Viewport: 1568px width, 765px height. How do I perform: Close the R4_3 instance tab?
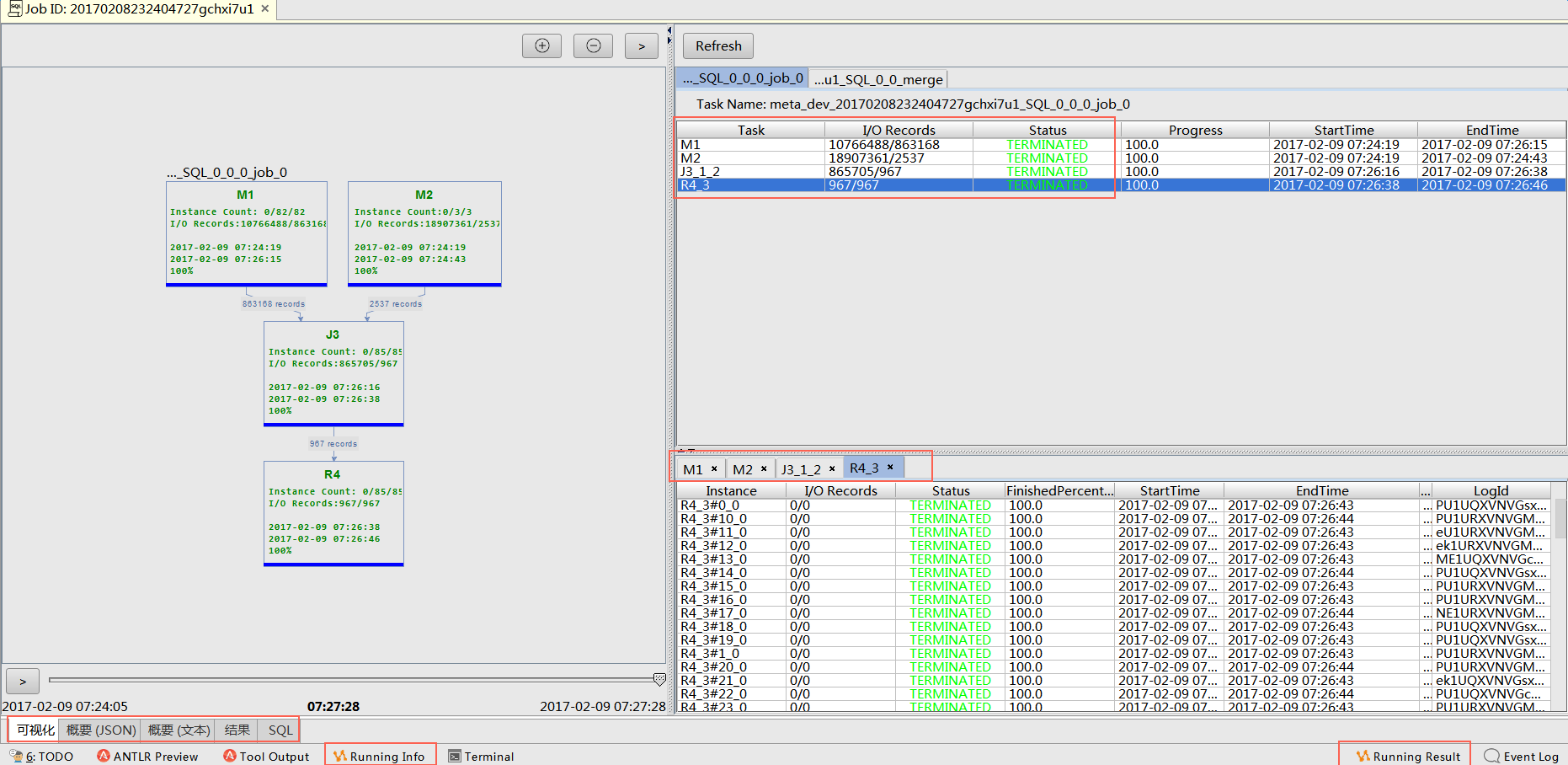tap(890, 468)
